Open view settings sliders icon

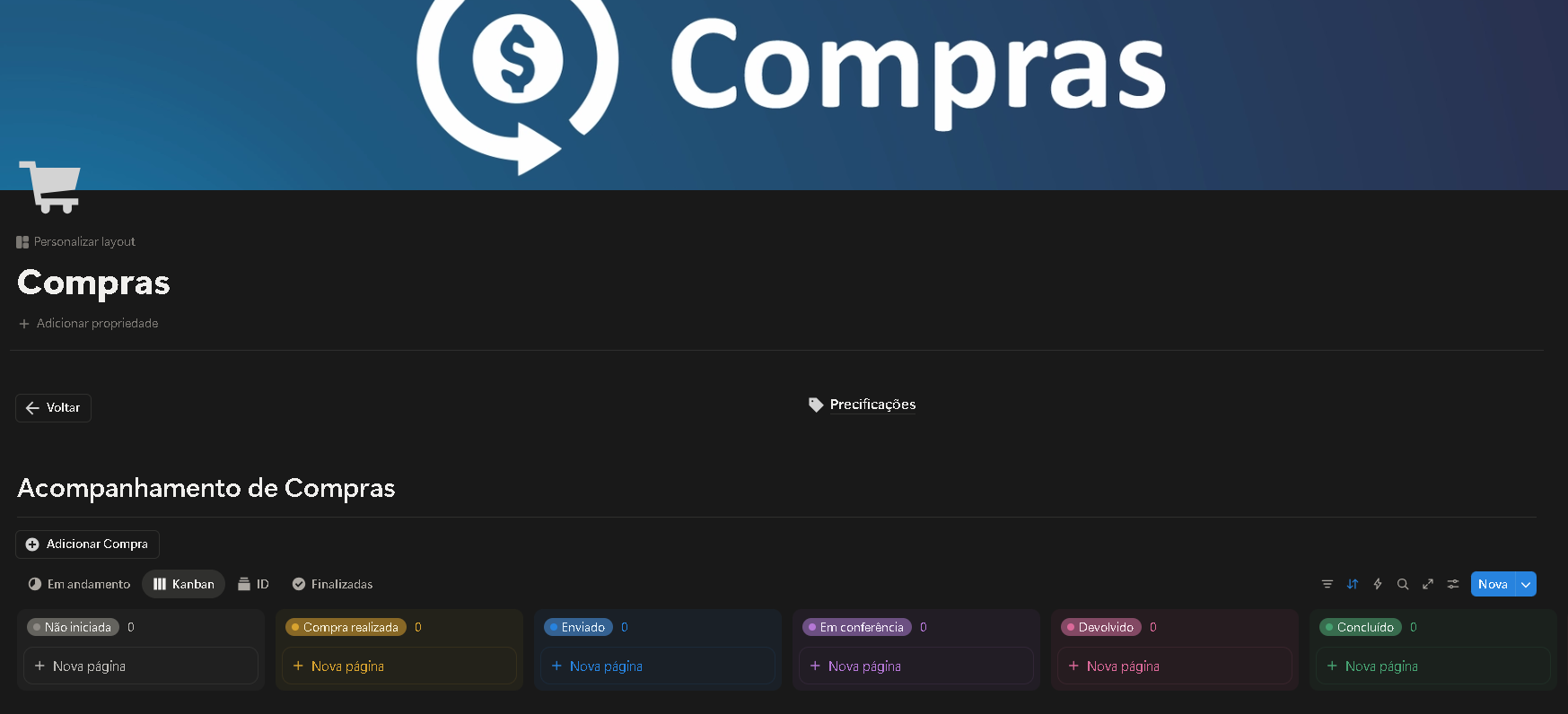click(x=1453, y=584)
